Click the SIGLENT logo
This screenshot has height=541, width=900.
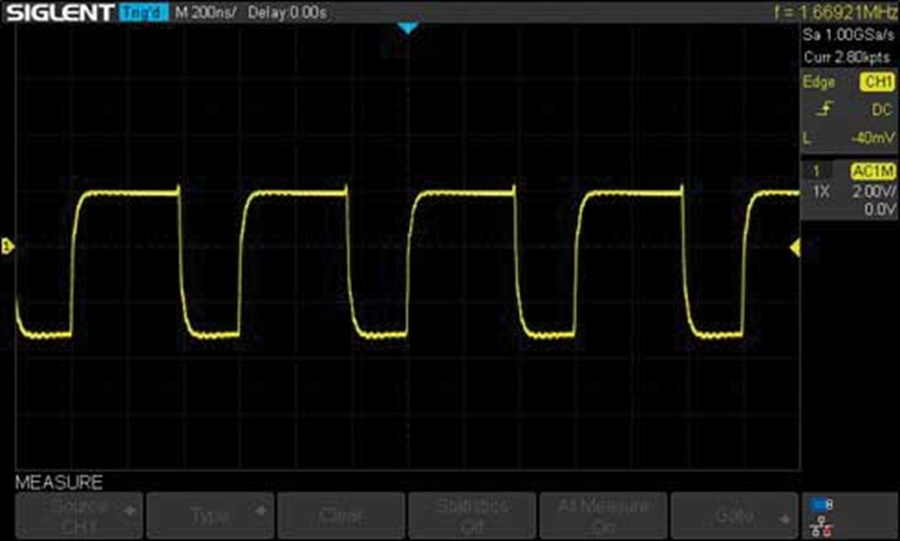[60, 12]
